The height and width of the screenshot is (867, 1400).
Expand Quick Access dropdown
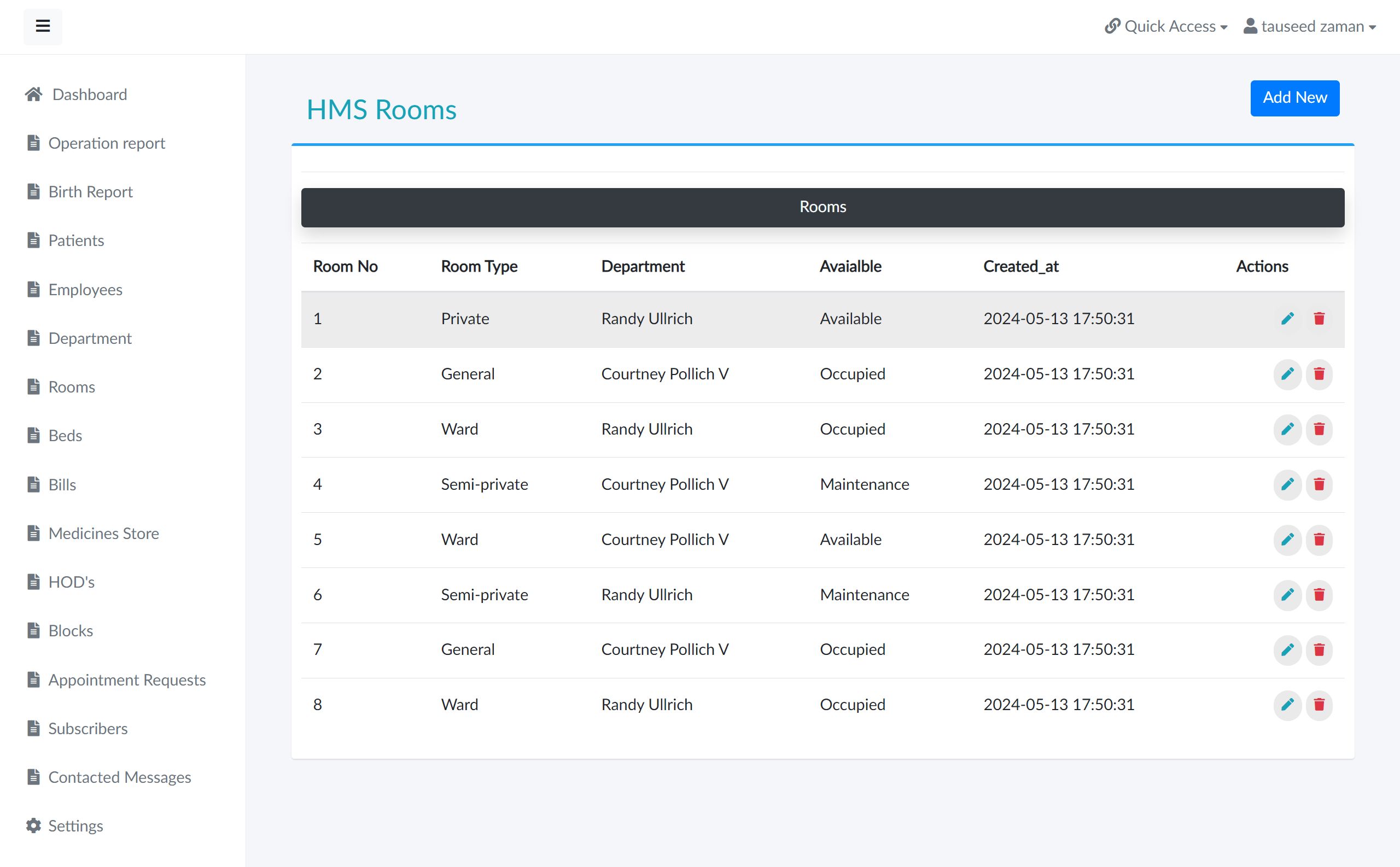tap(1166, 26)
